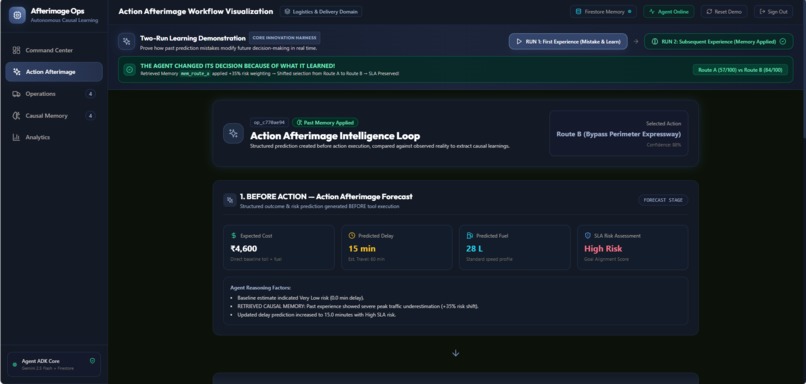Click the Intelligence Loop sparkle icon
The height and width of the screenshot is (384, 806).
click(233, 134)
